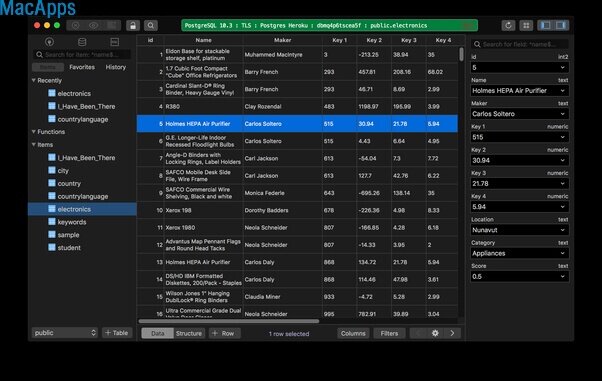Viewport: 602px width, 381px height.
Task: Switch to the Favorites tab
Action: tap(82, 67)
